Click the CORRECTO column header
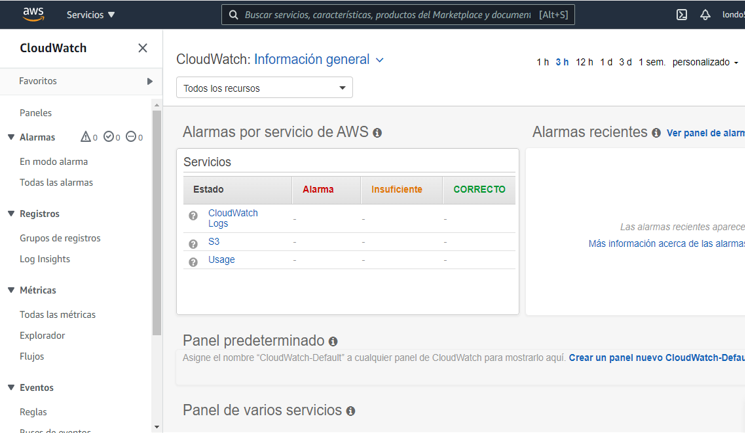The width and height of the screenshot is (747, 433). [479, 190]
